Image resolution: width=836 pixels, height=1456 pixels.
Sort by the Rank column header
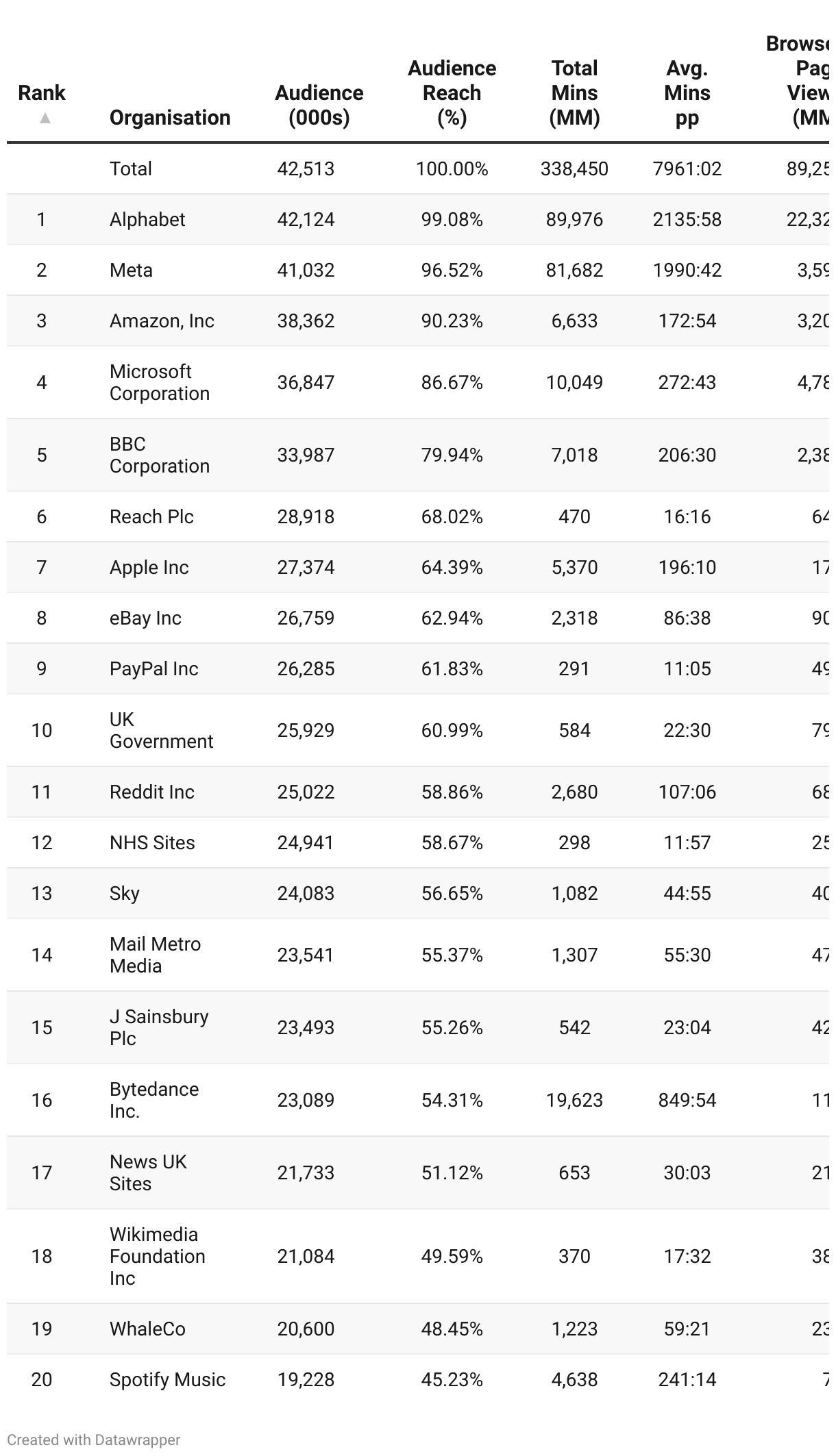pos(42,93)
